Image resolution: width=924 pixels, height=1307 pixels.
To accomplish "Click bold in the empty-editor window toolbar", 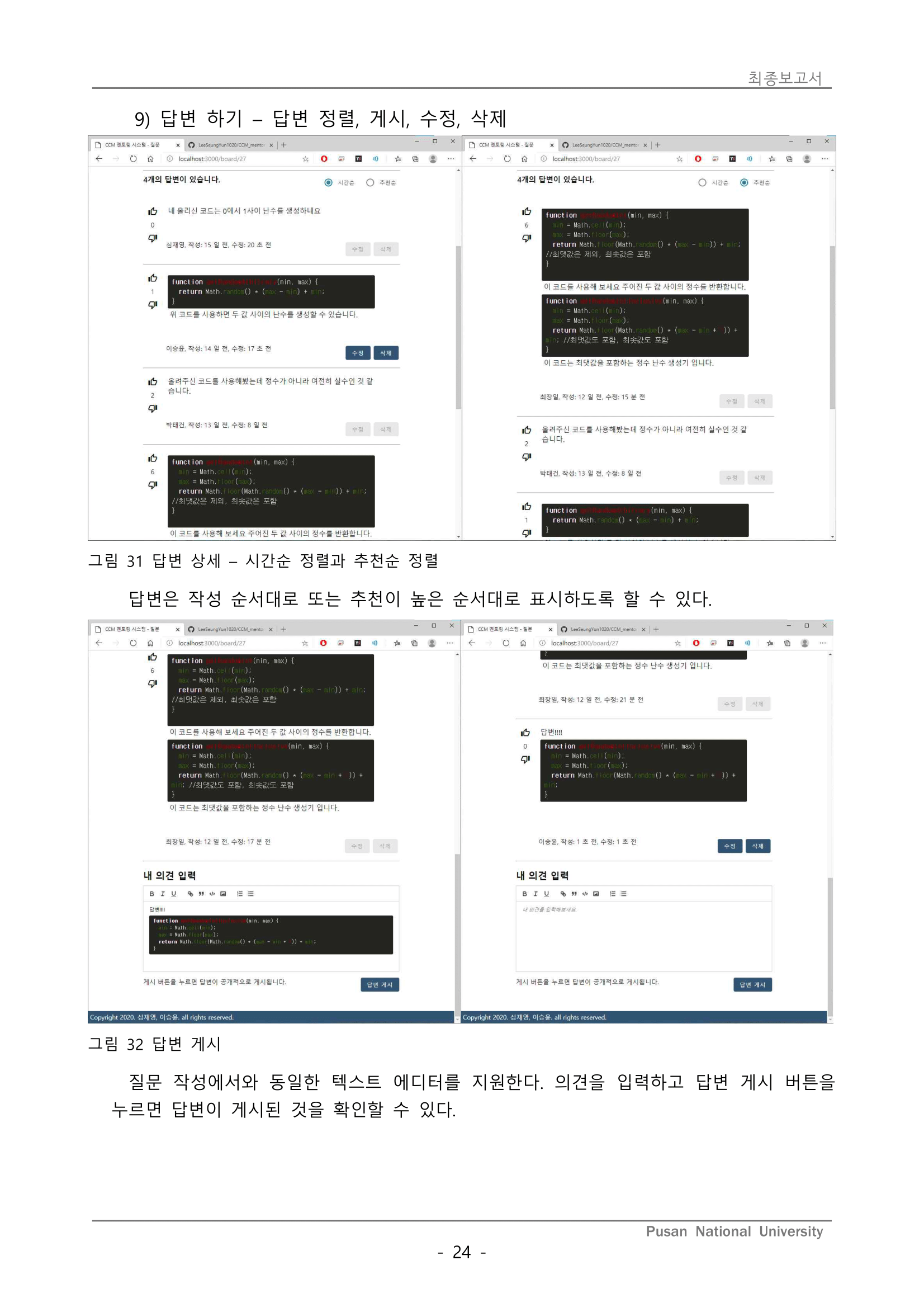I will click(x=524, y=894).
